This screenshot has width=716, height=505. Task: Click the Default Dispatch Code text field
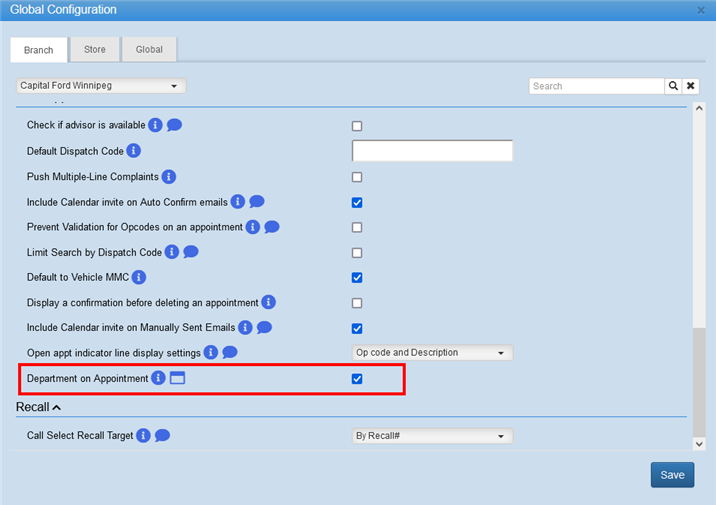coord(432,151)
